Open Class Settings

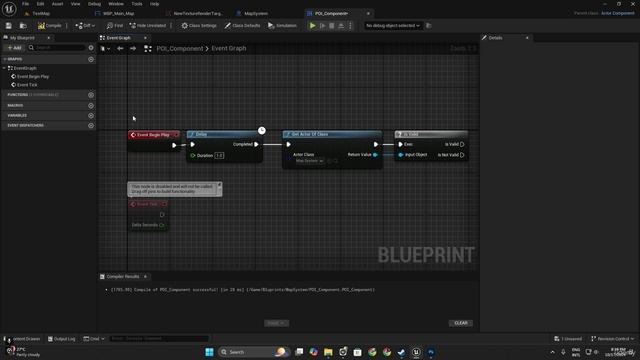coord(199,26)
